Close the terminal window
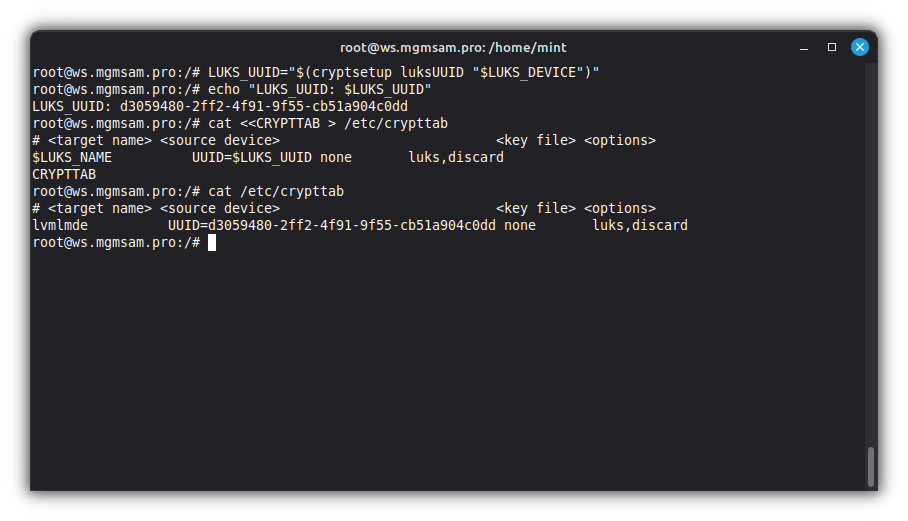 pyautogui.click(x=859, y=47)
